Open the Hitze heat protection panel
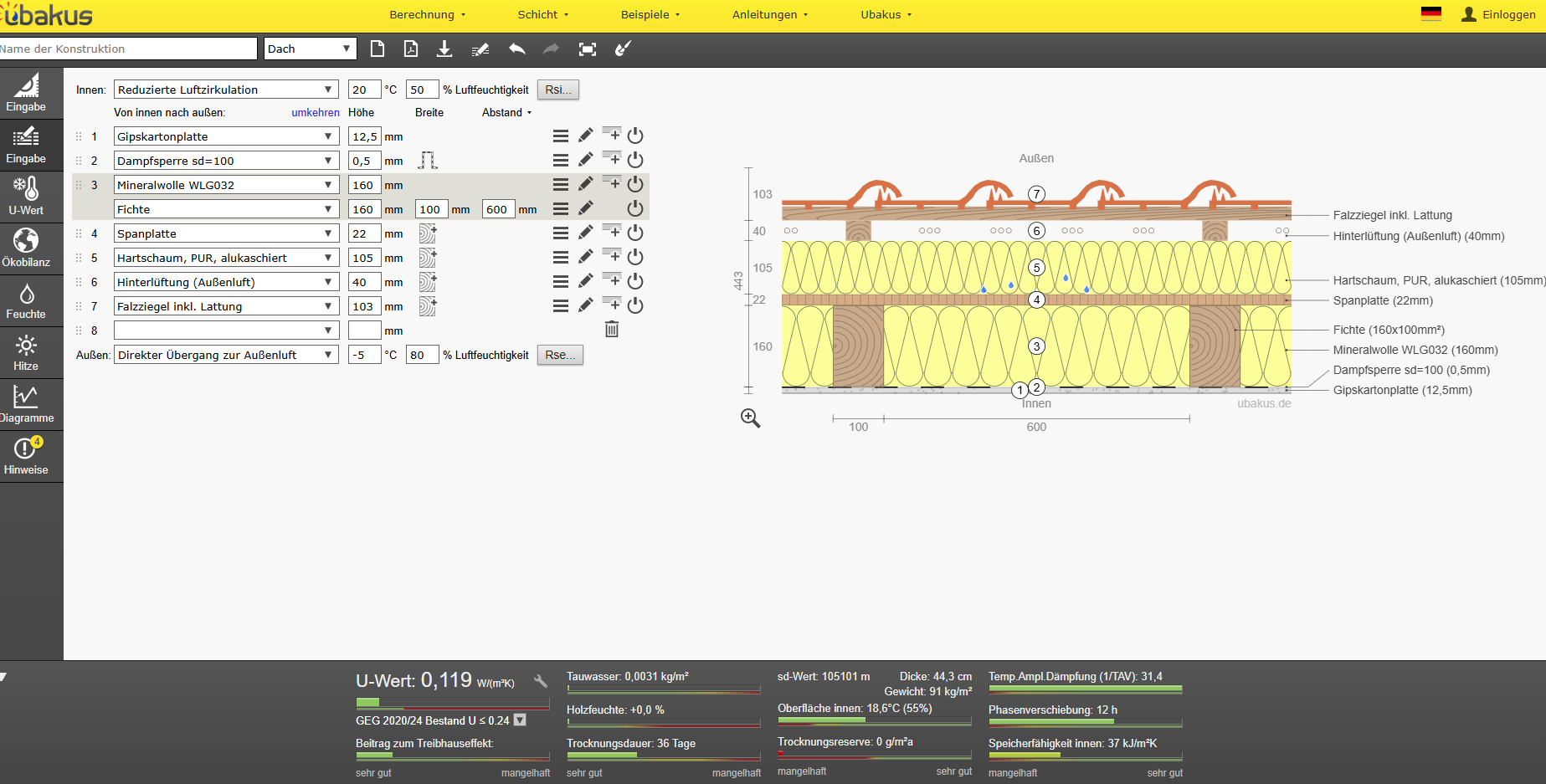This screenshot has height=784, width=1546. [x=26, y=352]
